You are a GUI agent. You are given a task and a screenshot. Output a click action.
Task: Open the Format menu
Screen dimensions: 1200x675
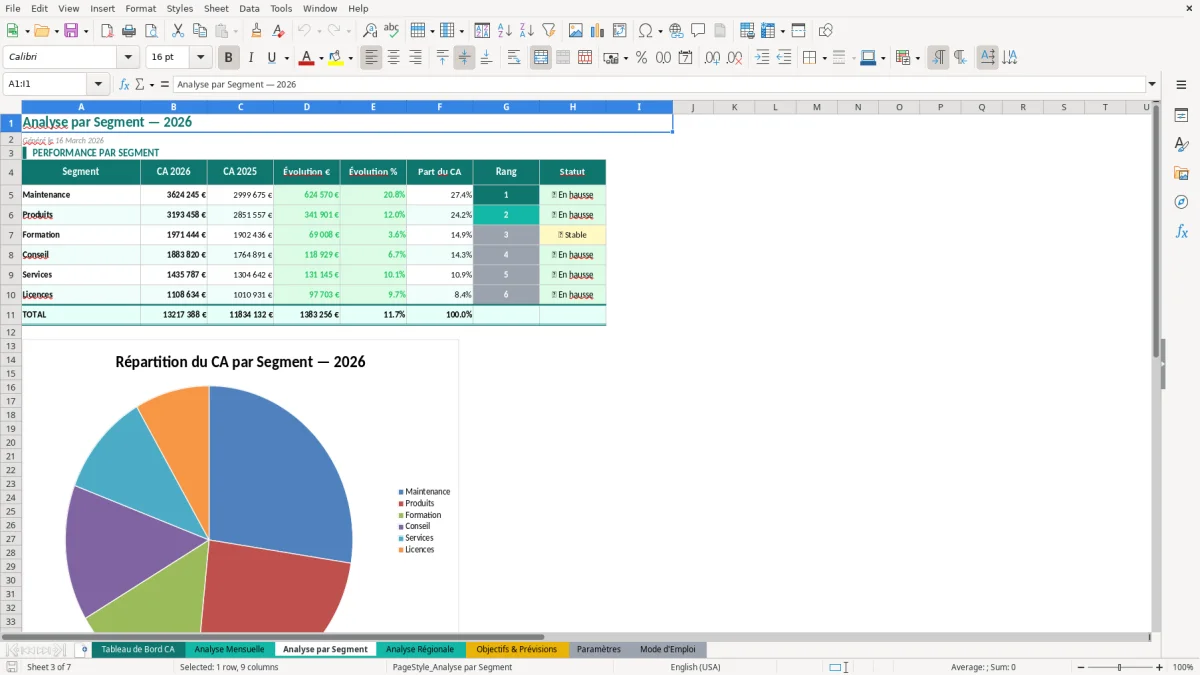pyautogui.click(x=140, y=8)
